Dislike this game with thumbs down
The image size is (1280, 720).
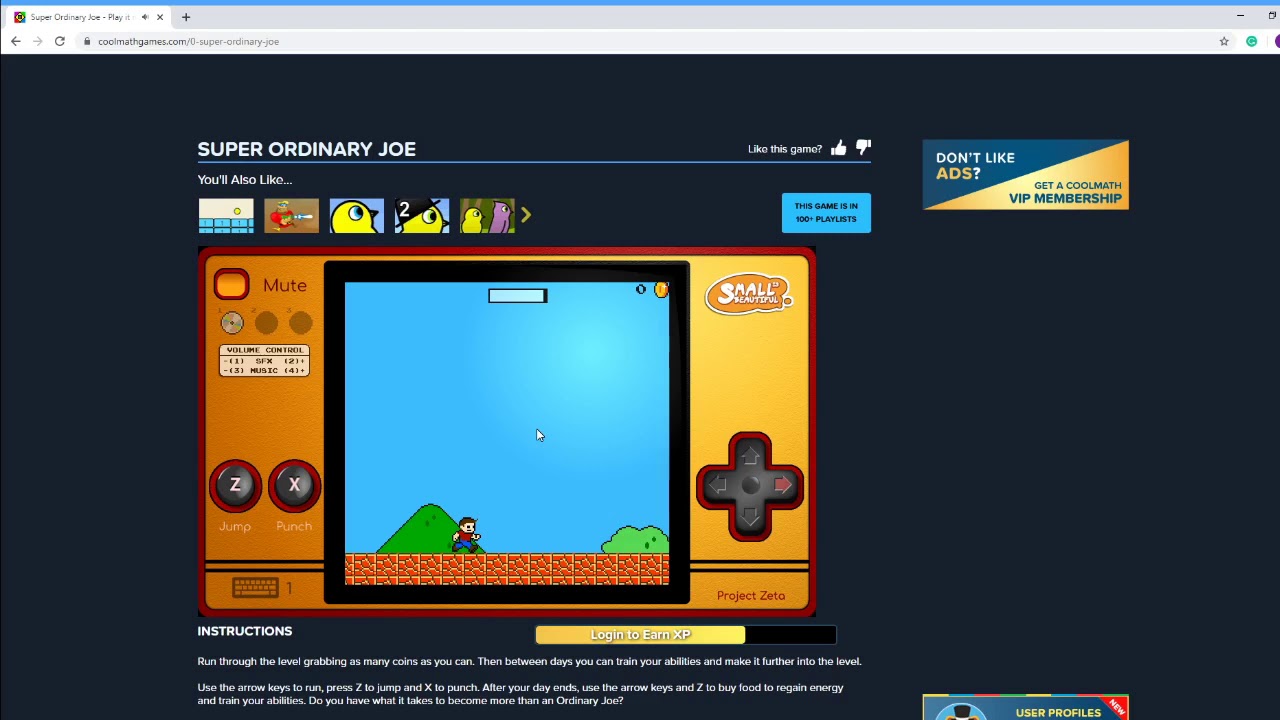point(863,149)
